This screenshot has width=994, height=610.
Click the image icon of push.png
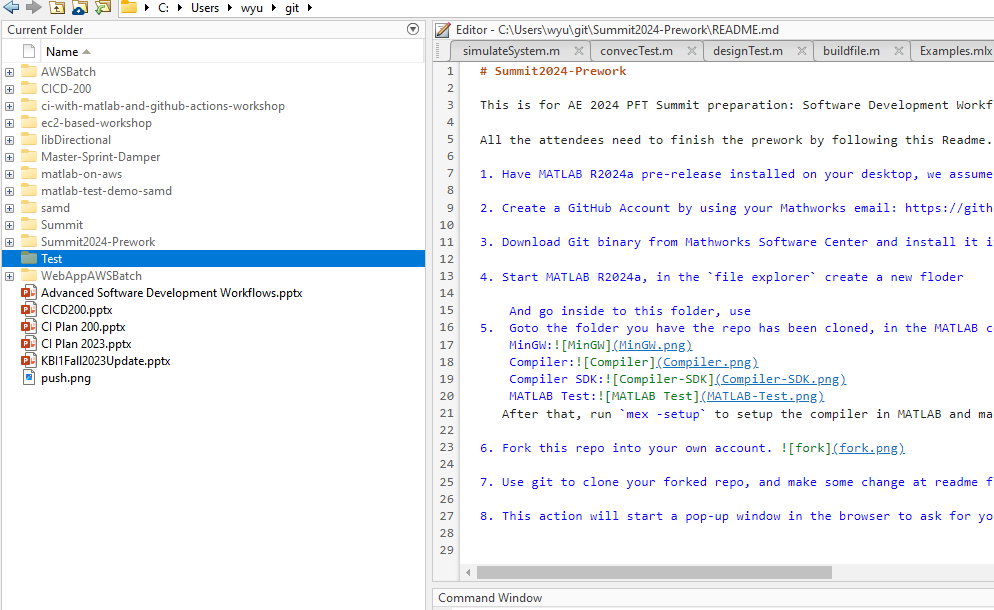point(29,378)
